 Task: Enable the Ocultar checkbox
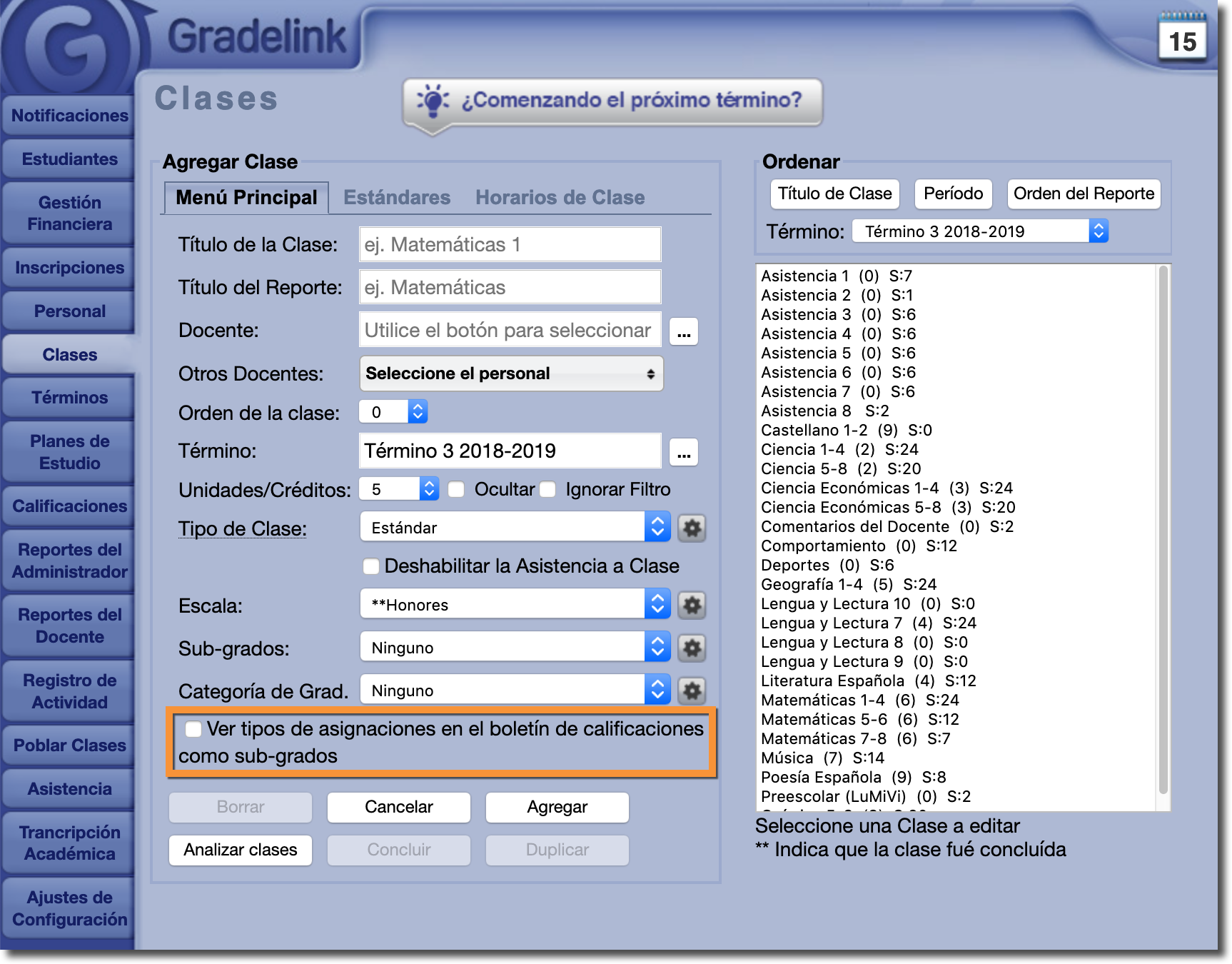tap(457, 490)
